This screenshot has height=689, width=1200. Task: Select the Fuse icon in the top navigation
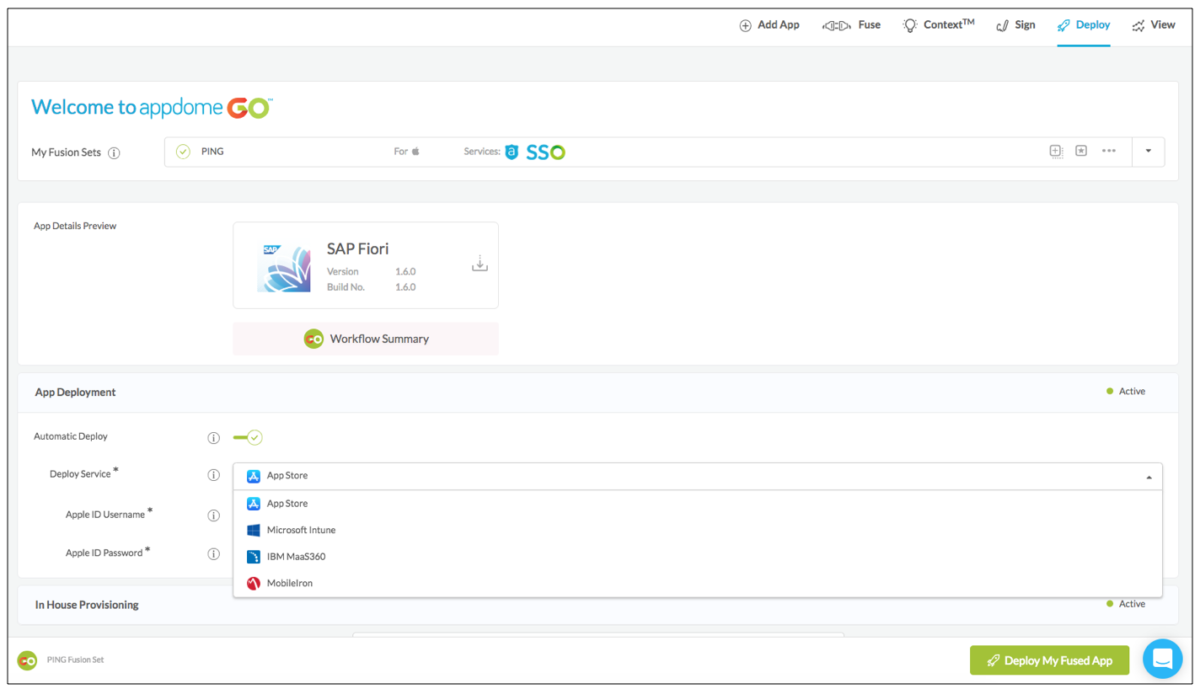point(838,24)
